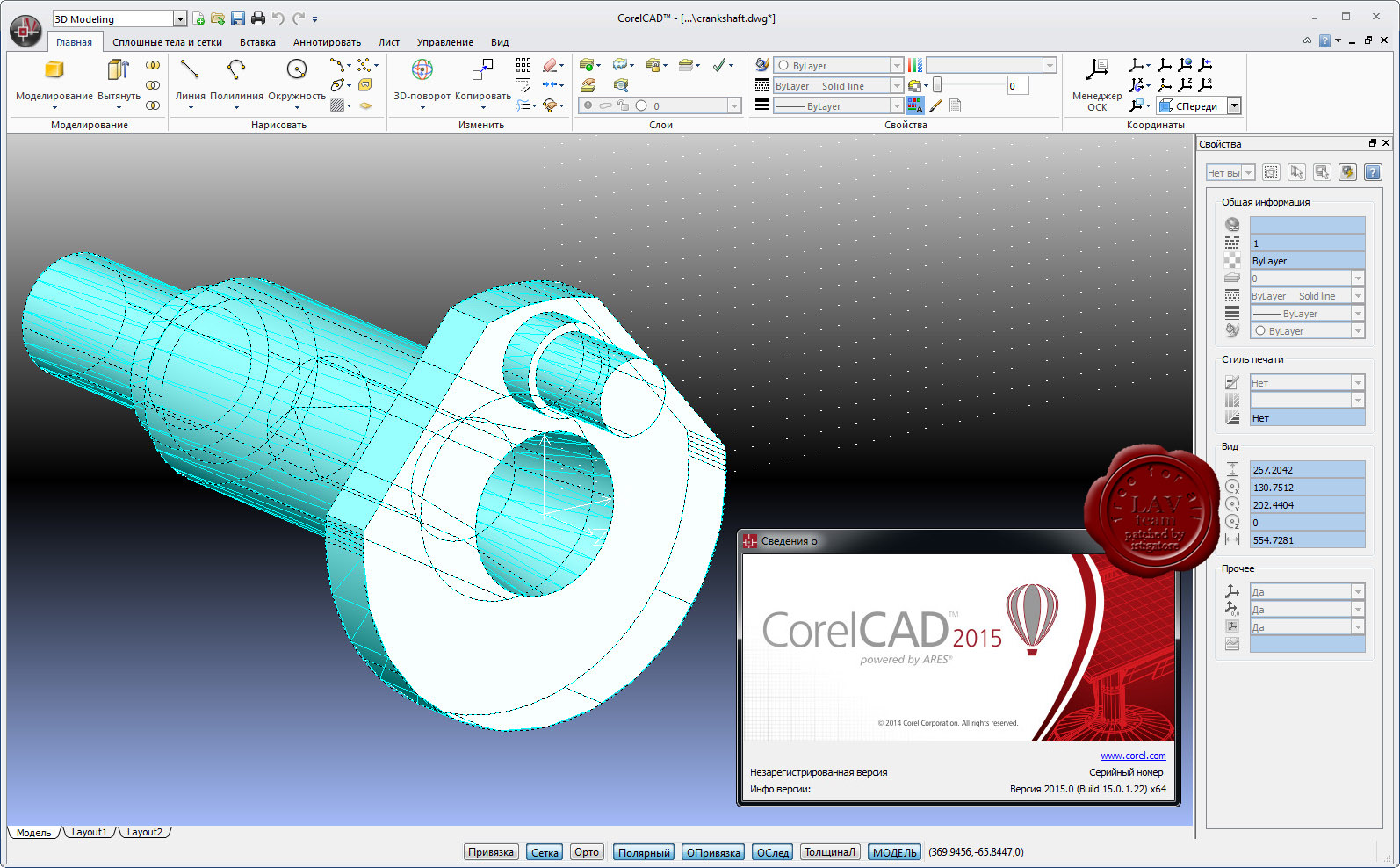Image resolution: width=1400 pixels, height=868 pixels.
Task: Click the quick select lightning icon in Свойства
Action: (1347, 172)
